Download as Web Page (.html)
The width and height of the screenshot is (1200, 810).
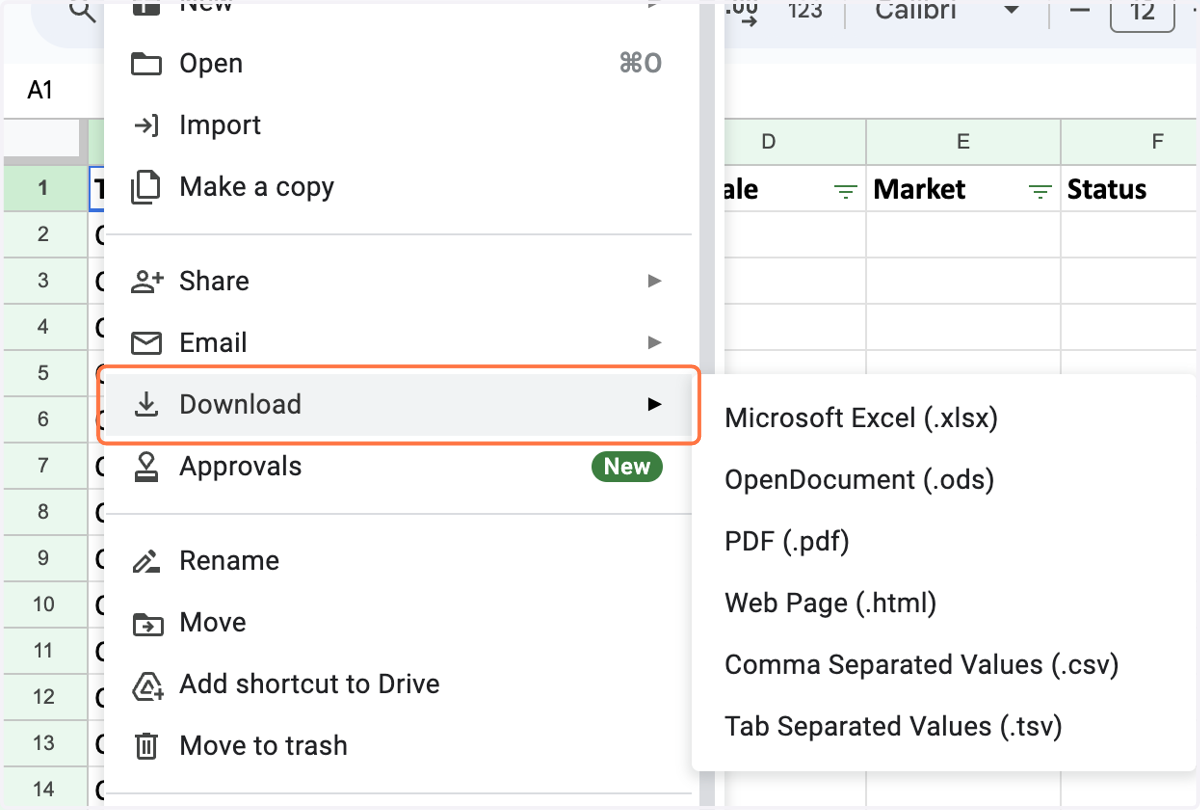[x=944, y=604]
